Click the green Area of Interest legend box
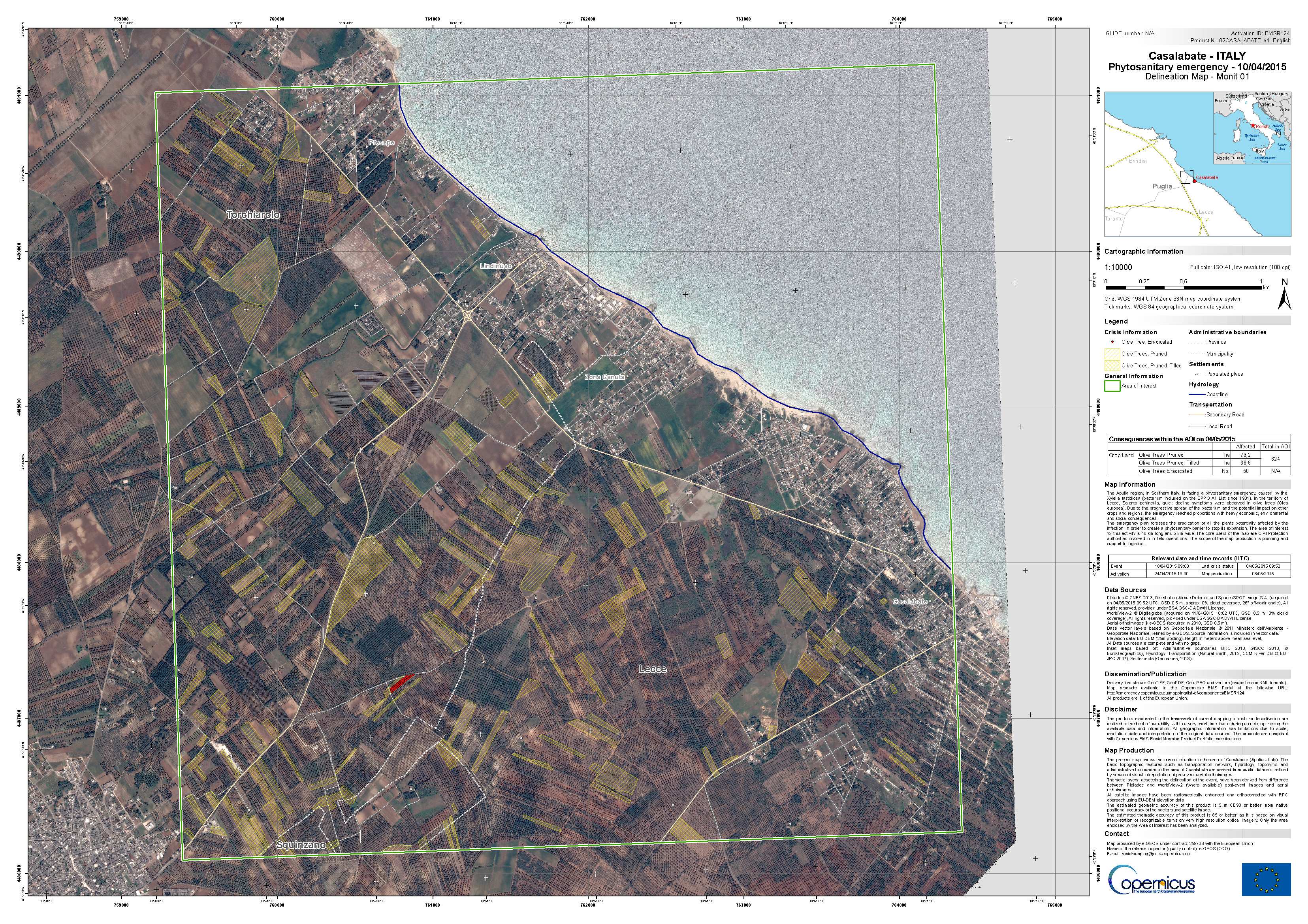 pos(1112,386)
